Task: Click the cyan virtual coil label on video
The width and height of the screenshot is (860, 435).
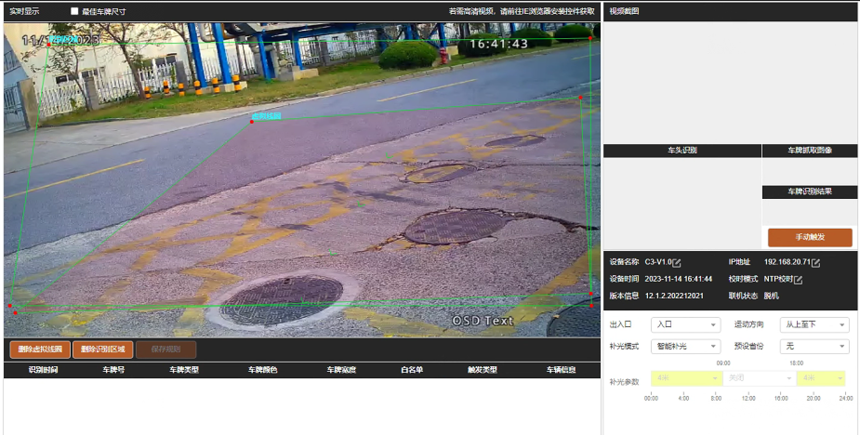Action: 265,116
